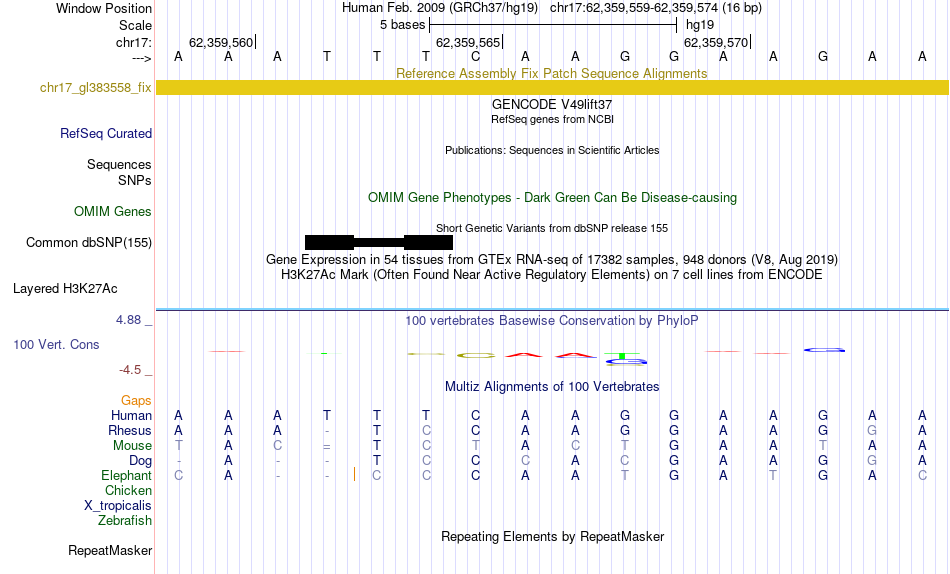Screen dimensions: 950x574
Task: Open Publications: Sequences in Scientific Articles title
Action: [x=552, y=150]
